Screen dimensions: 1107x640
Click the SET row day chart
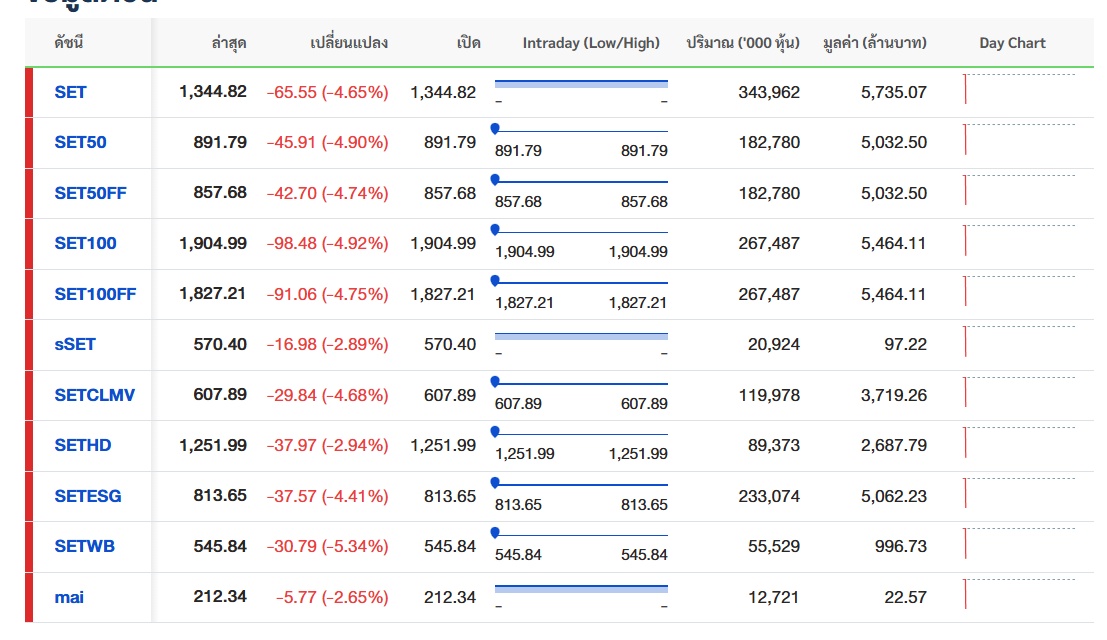click(x=1018, y=90)
